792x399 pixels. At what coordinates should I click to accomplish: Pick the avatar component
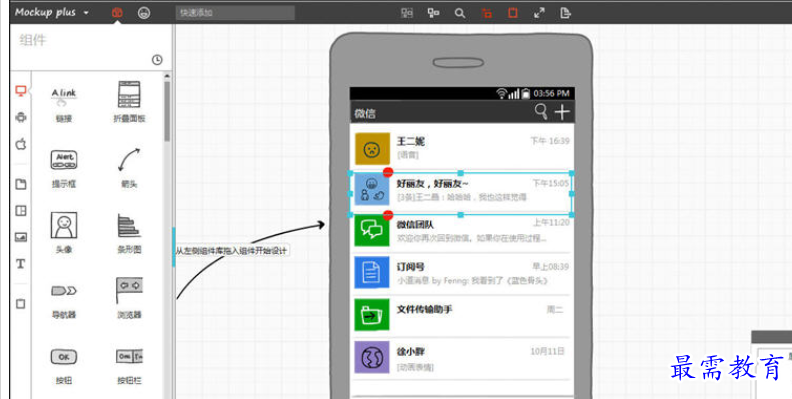[x=64, y=232]
